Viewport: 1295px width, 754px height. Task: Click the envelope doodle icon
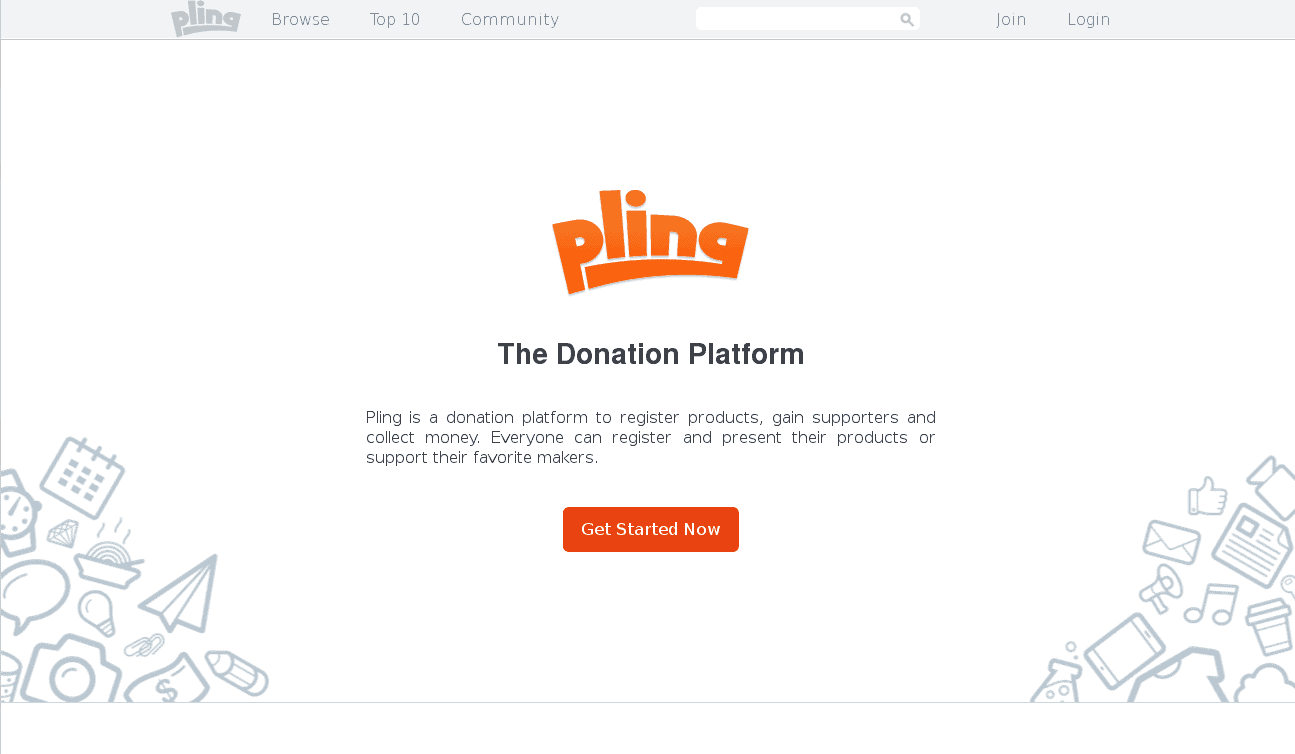[x=1171, y=542]
